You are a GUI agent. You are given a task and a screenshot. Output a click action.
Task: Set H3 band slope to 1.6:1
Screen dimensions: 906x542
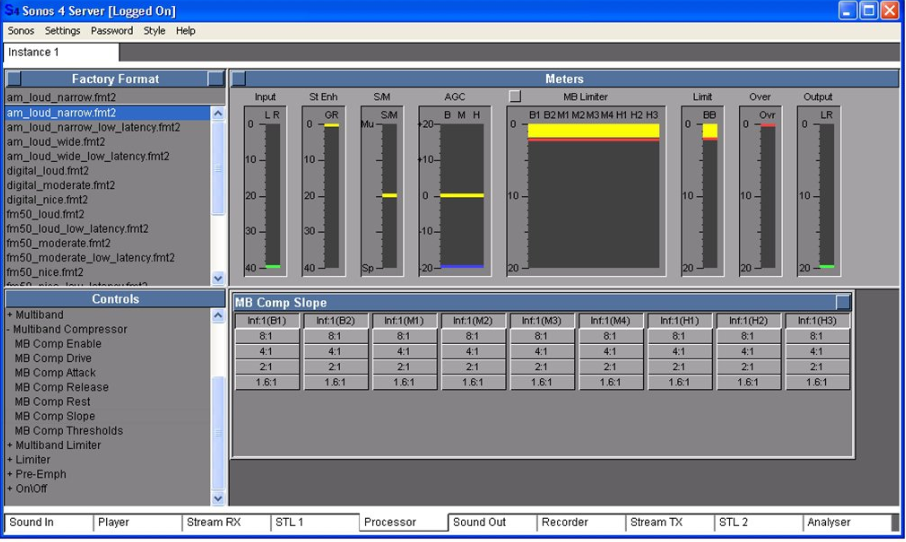pos(817,382)
